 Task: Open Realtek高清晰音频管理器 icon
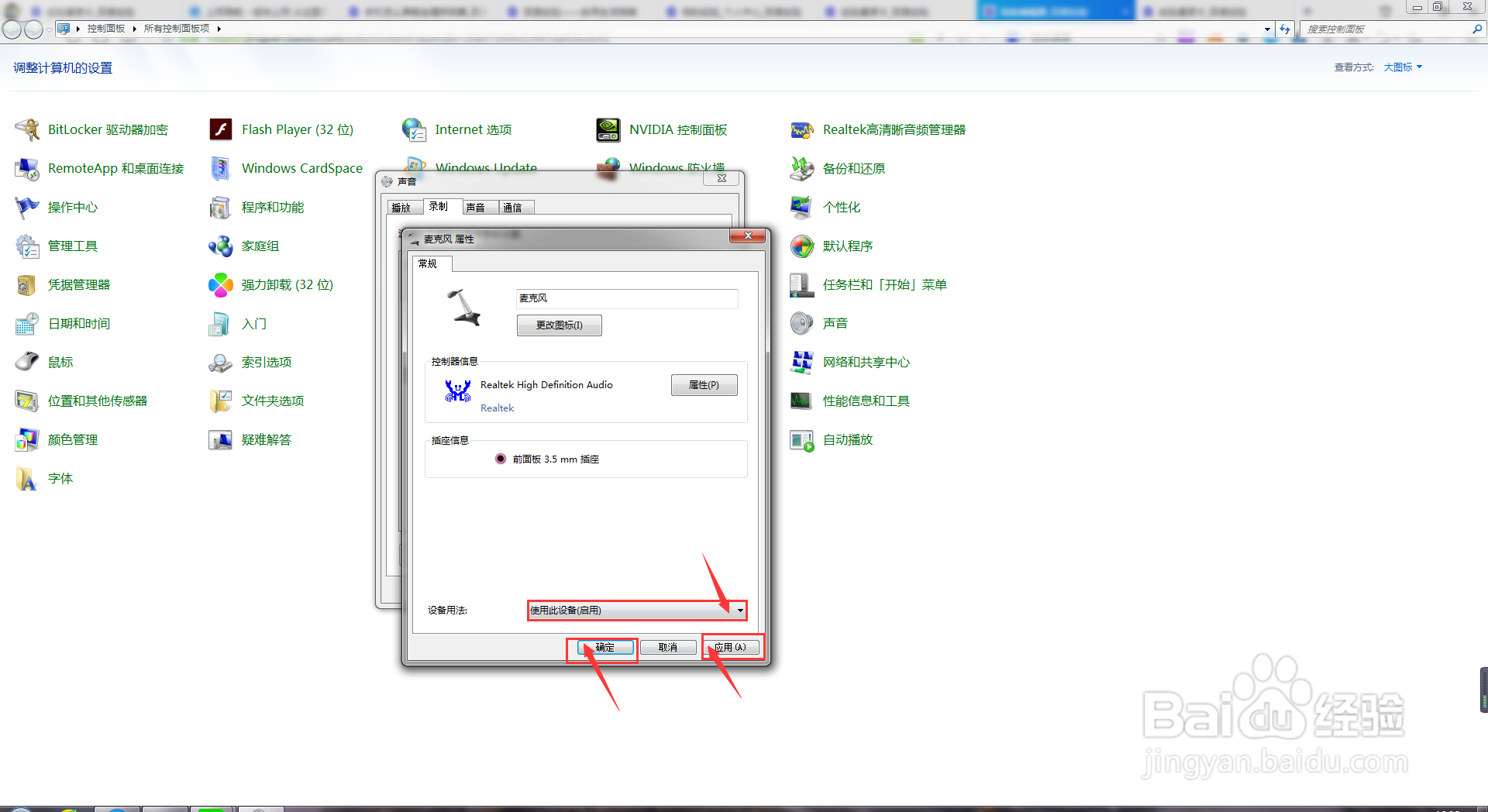pyautogui.click(x=802, y=129)
